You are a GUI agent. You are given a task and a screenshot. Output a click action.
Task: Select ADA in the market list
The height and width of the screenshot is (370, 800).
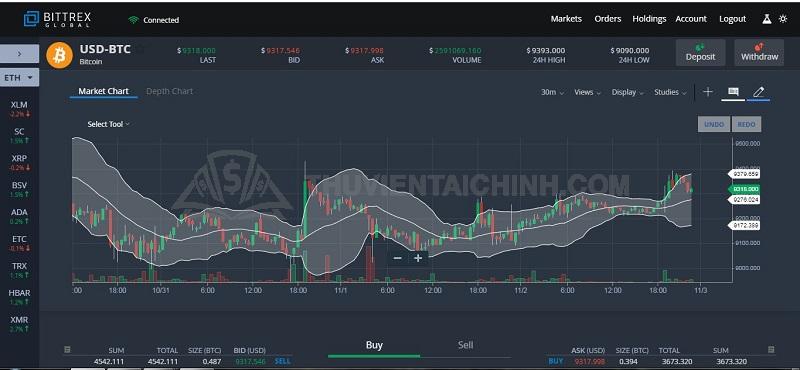tap(19, 216)
